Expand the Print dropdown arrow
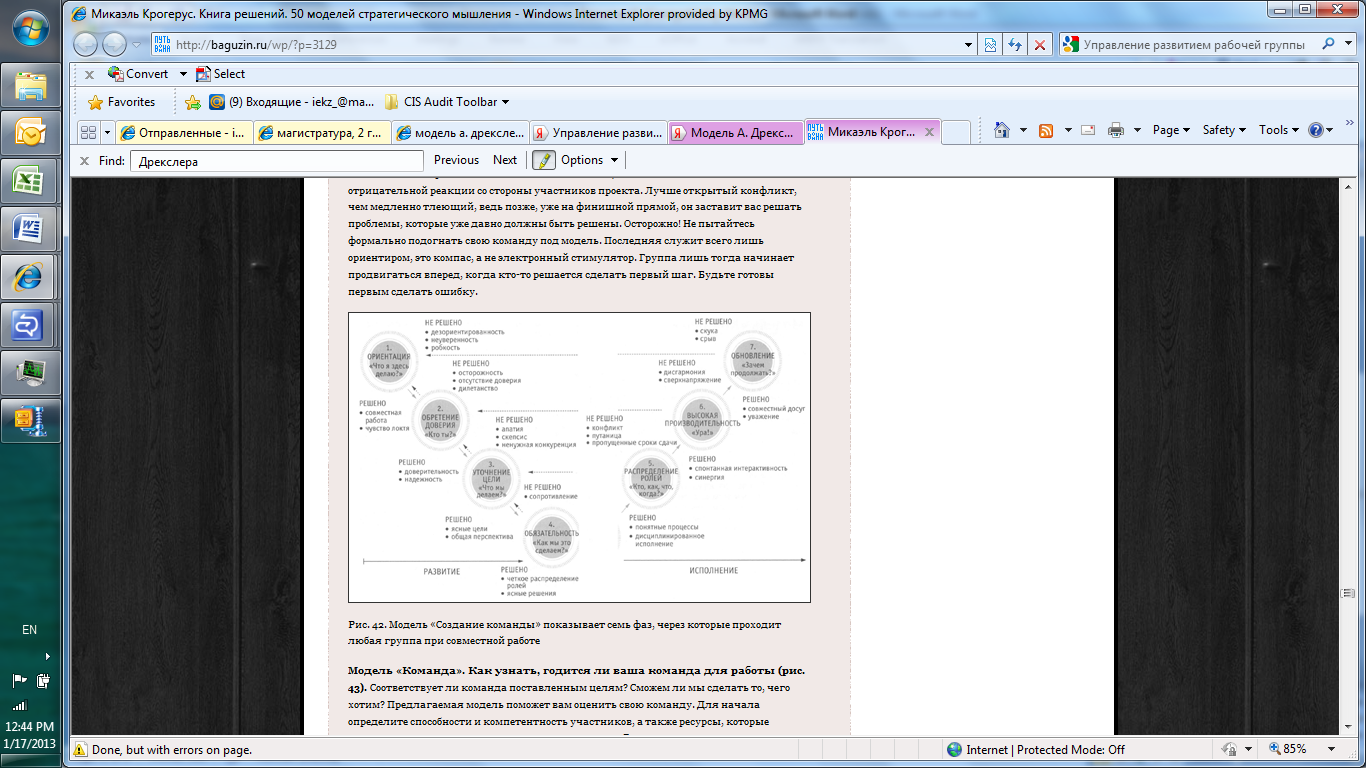The image size is (1366, 768). coord(1138,130)
